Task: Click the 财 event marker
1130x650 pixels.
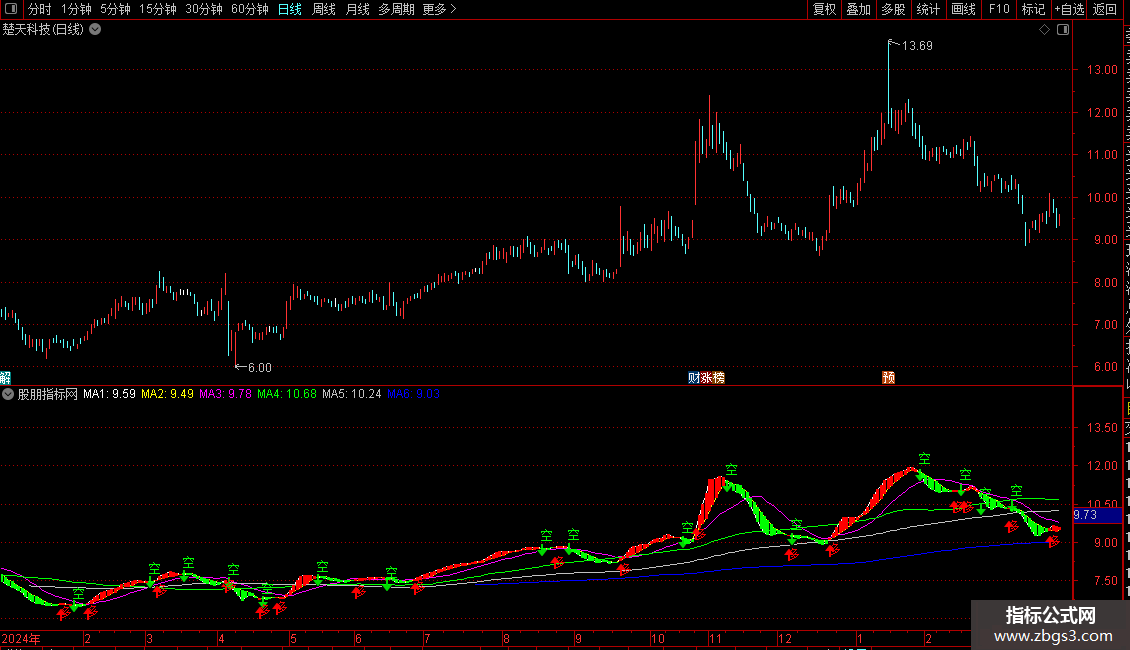Action: 693,378
